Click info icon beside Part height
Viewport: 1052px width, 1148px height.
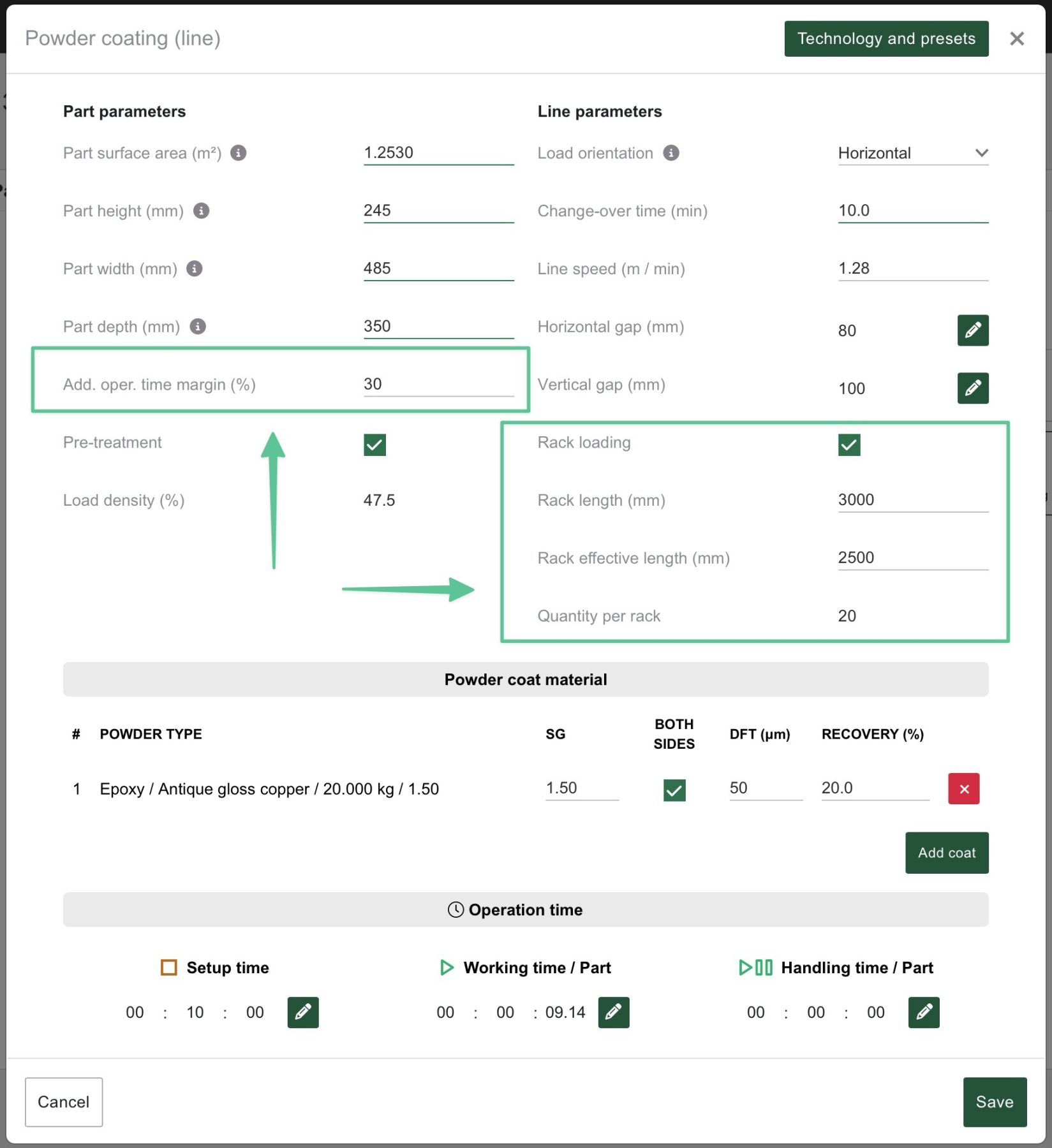coord(202,211)
